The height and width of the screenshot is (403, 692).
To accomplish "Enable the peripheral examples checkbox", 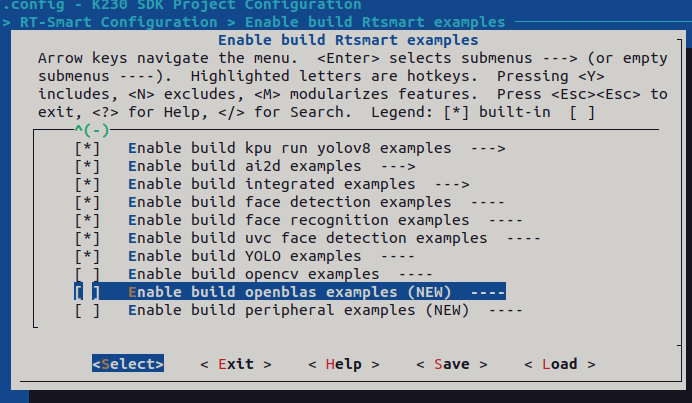I will pos(87,310).
